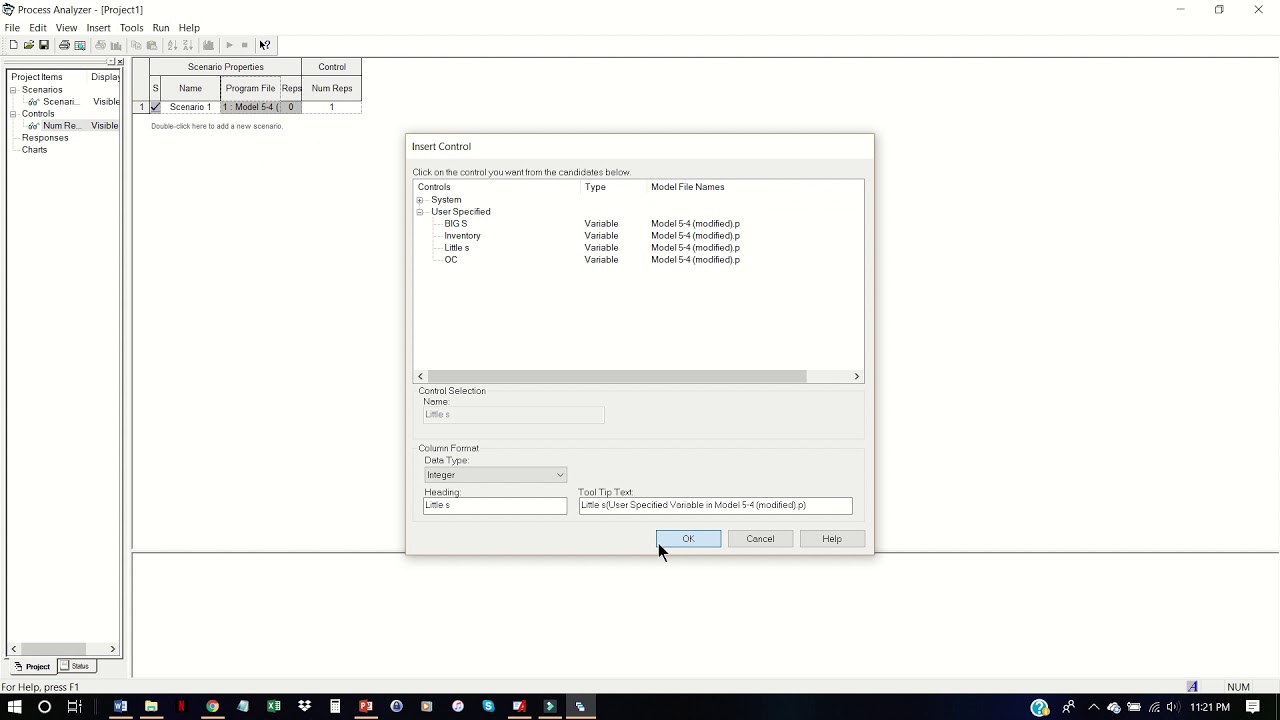
Task: Click the Insert Chart toolbar icon
Action: coord(208,45)
